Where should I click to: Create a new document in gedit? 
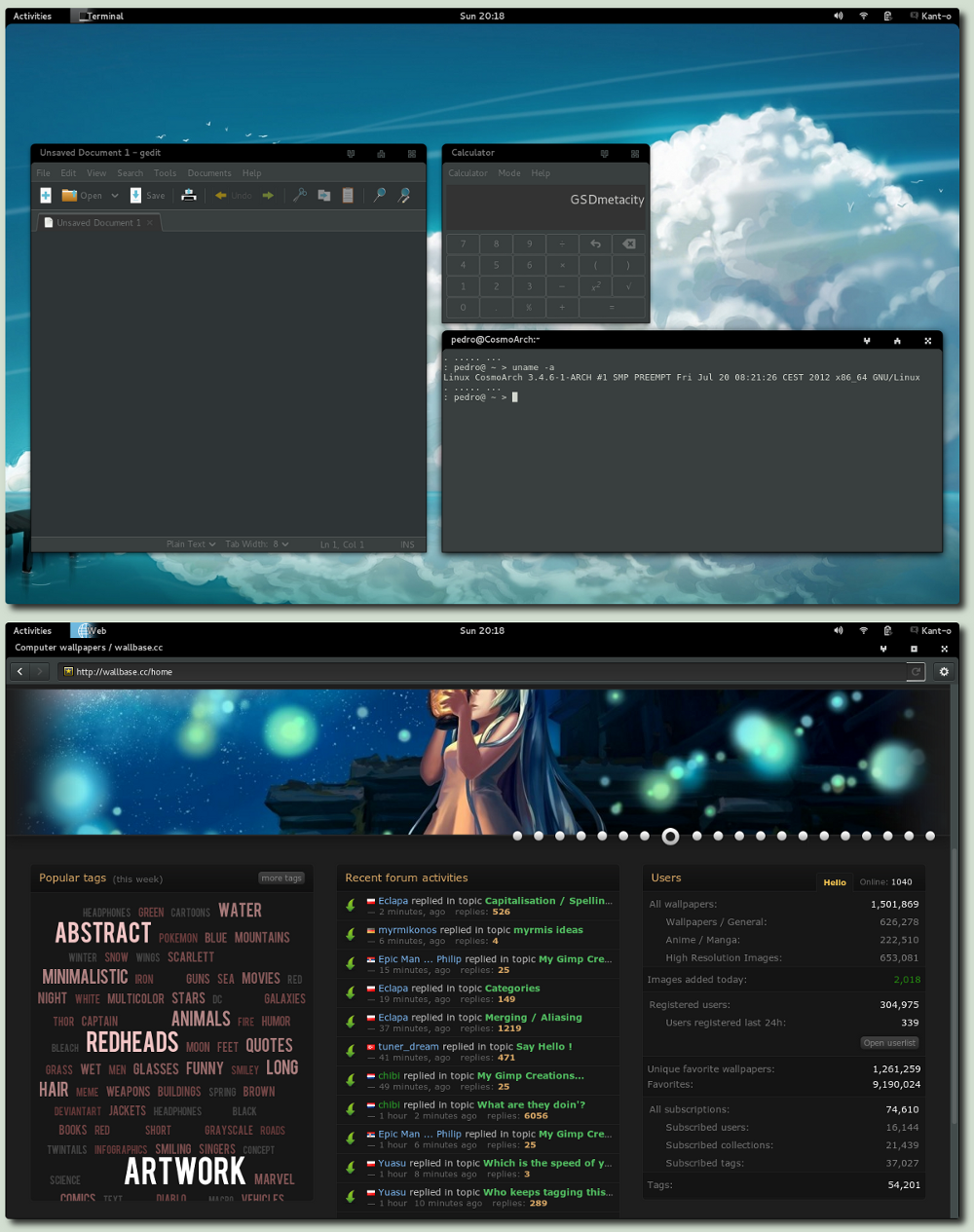46,195
